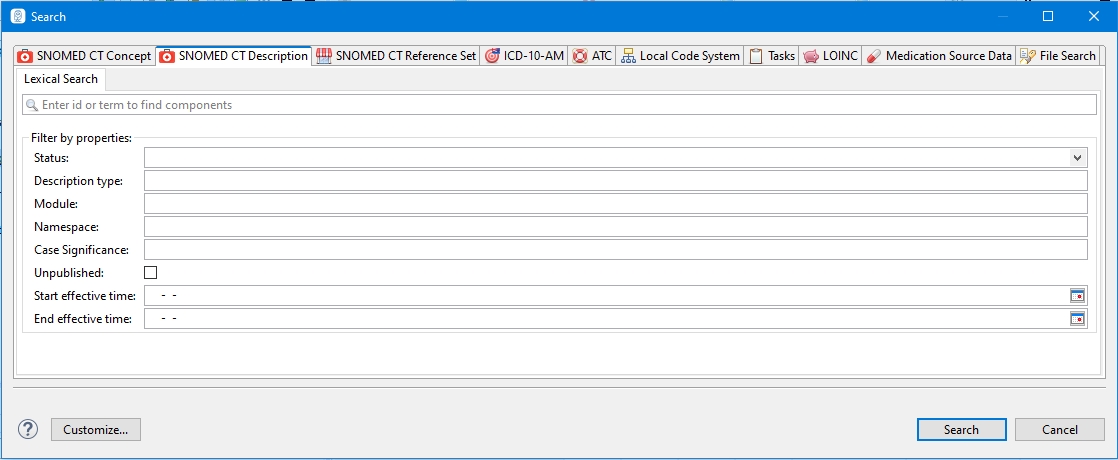Click the ATC lifebuoy icon
This screenshot has width=1118, height=460.
pos(580,56)
